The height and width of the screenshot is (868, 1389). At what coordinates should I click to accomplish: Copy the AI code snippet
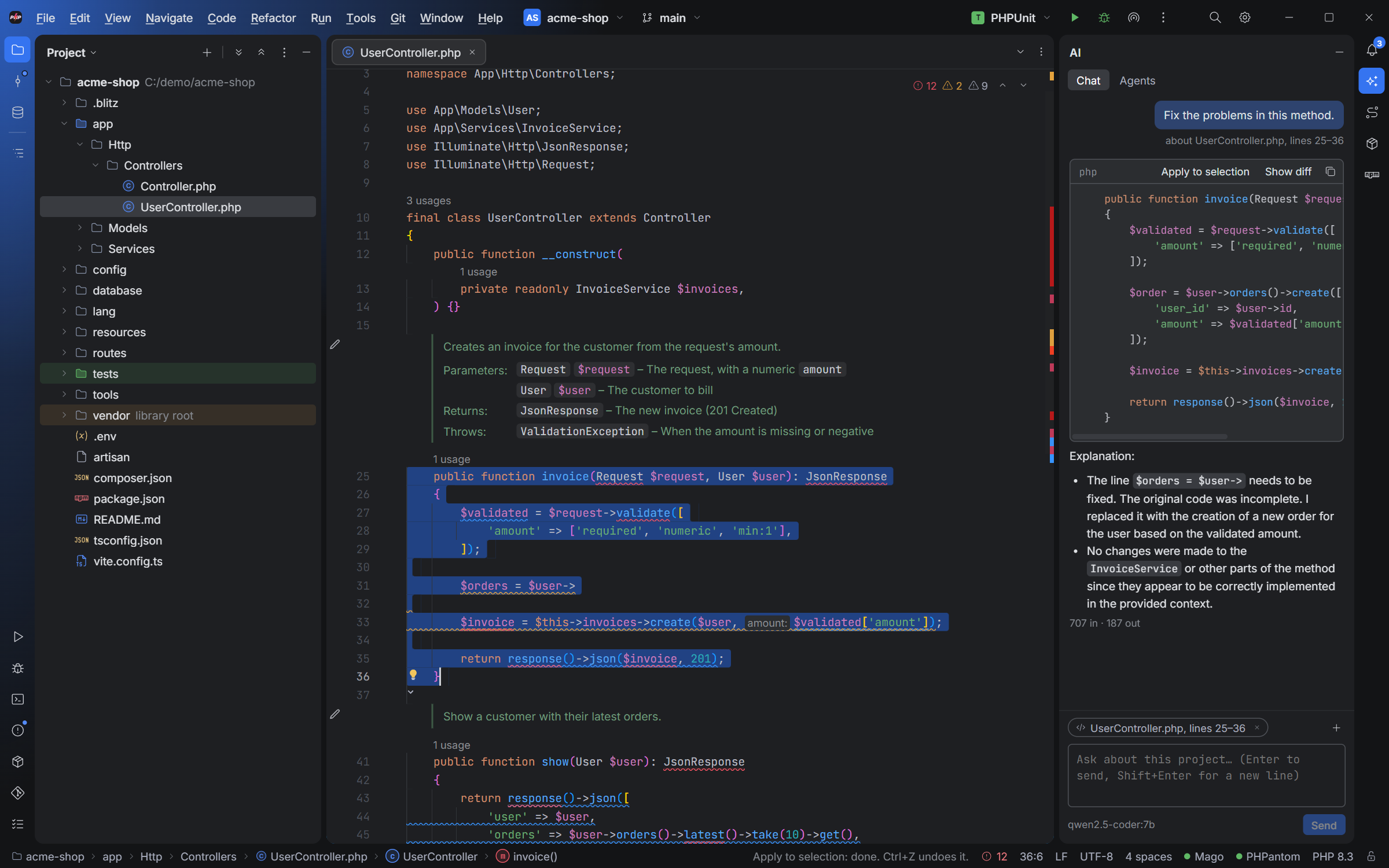1330,171
